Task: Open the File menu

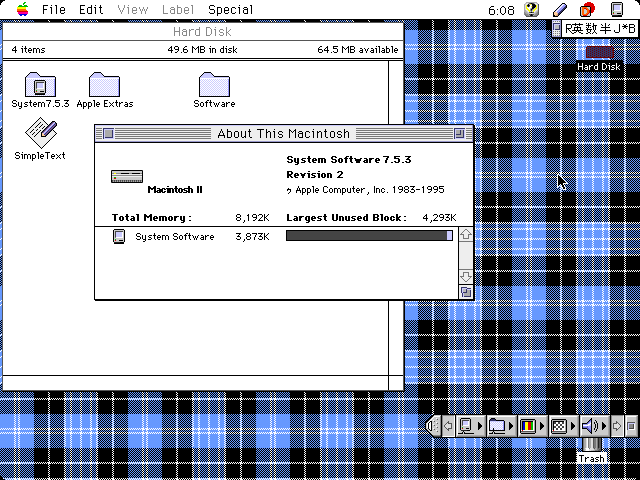Action: (54, 9)
